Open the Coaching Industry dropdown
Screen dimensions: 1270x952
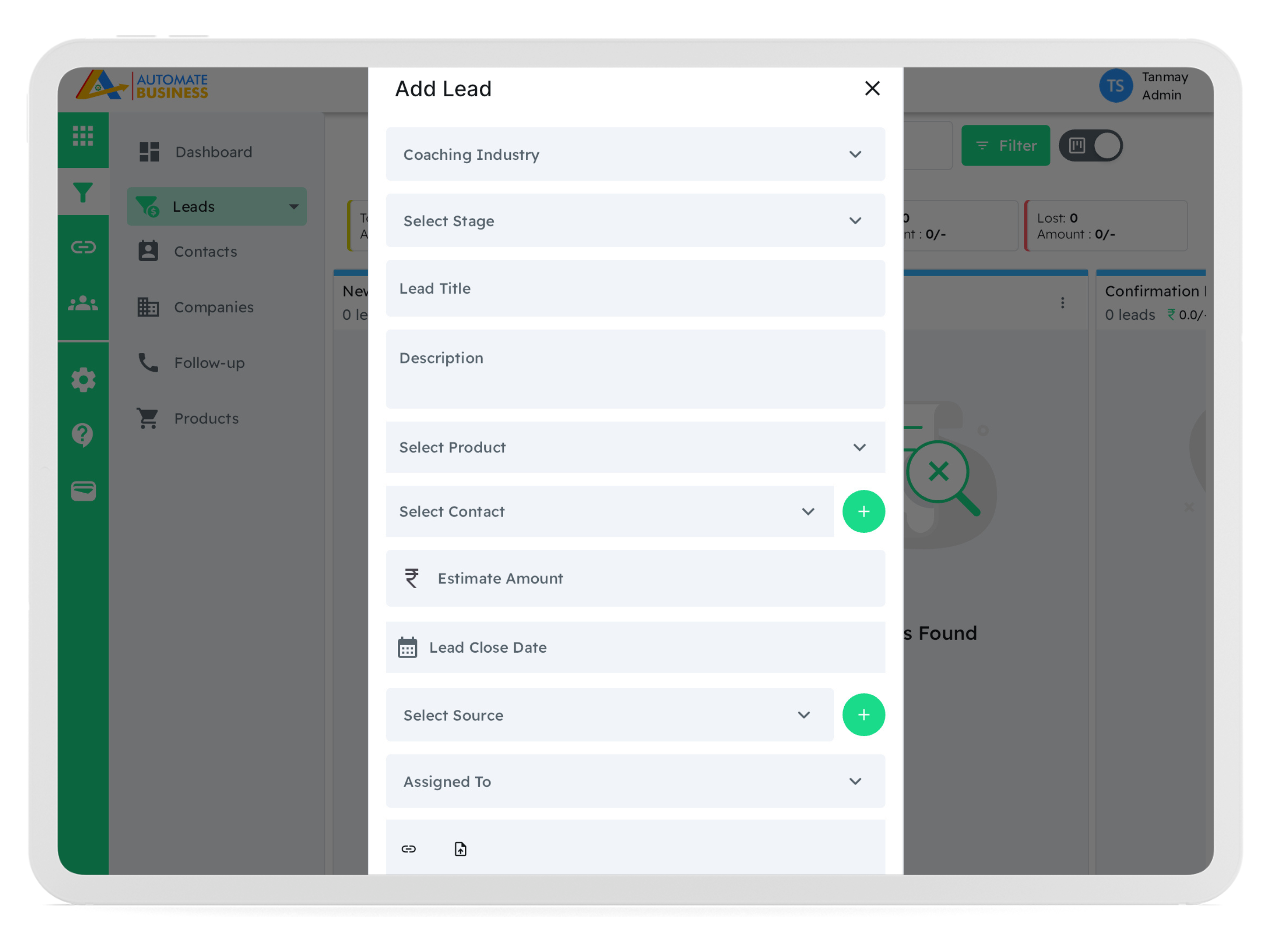point(635,154)
